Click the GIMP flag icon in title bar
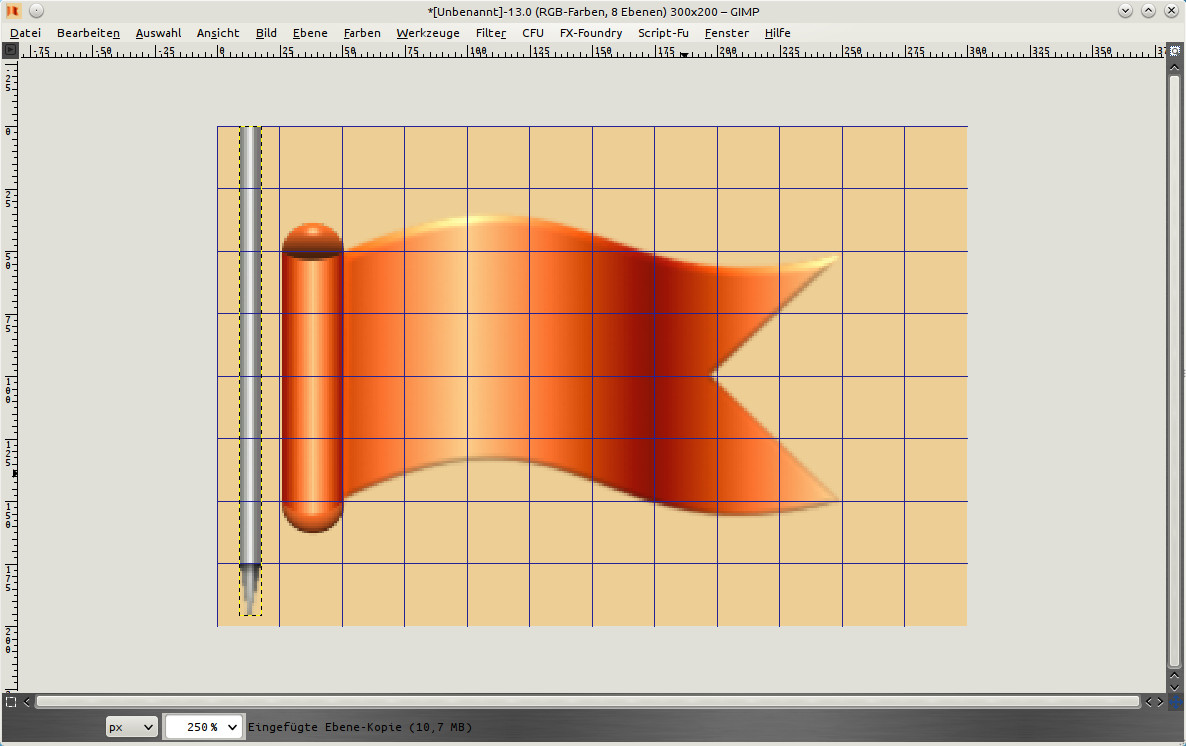 pyautogui.click(x=13, y=10)
